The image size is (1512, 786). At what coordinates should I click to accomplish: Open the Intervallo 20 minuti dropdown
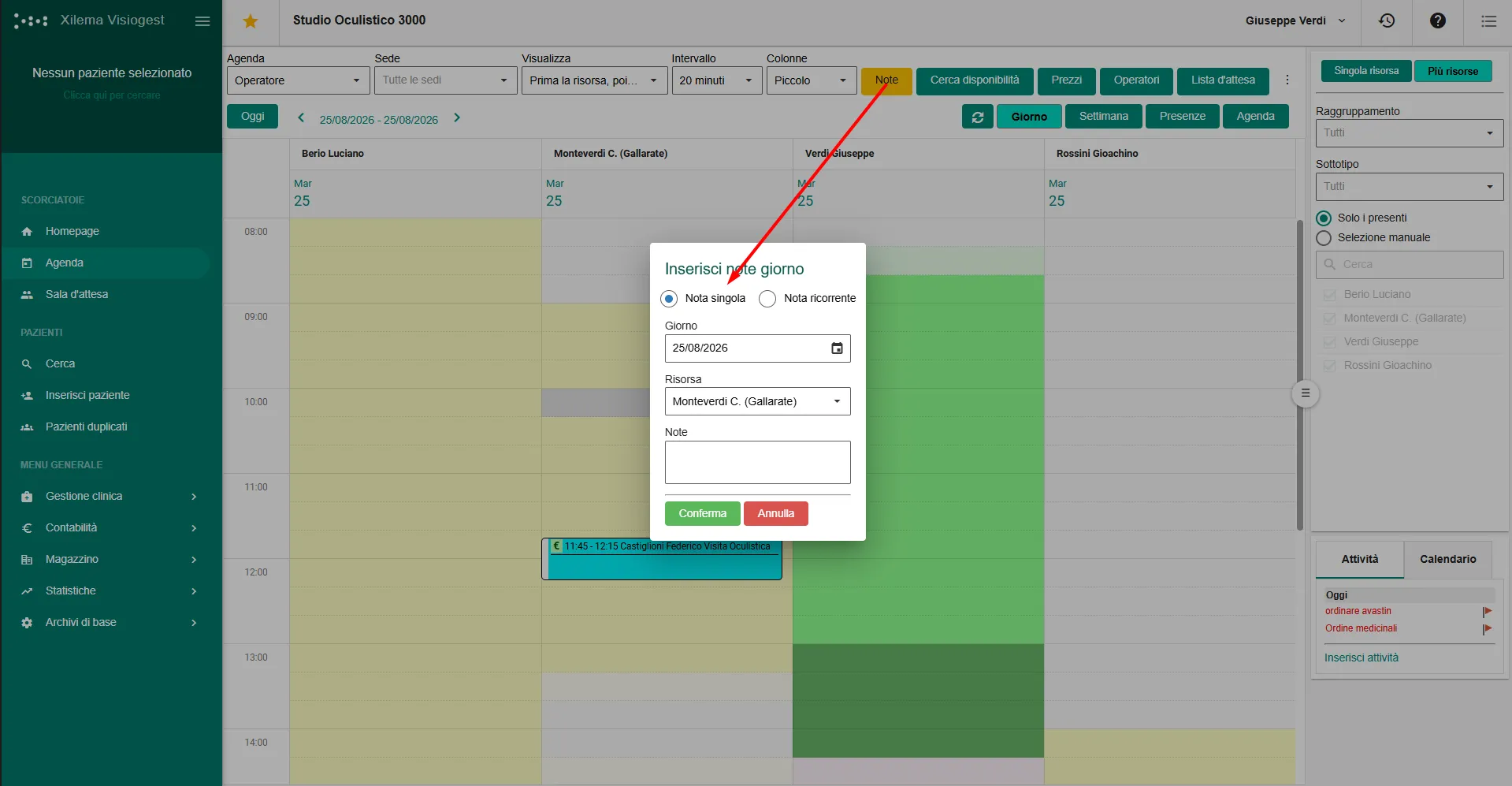717,80
